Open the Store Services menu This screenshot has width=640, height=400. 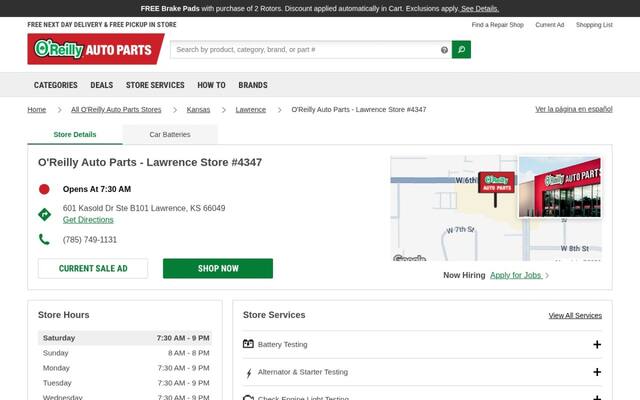[x=155, y=85]
